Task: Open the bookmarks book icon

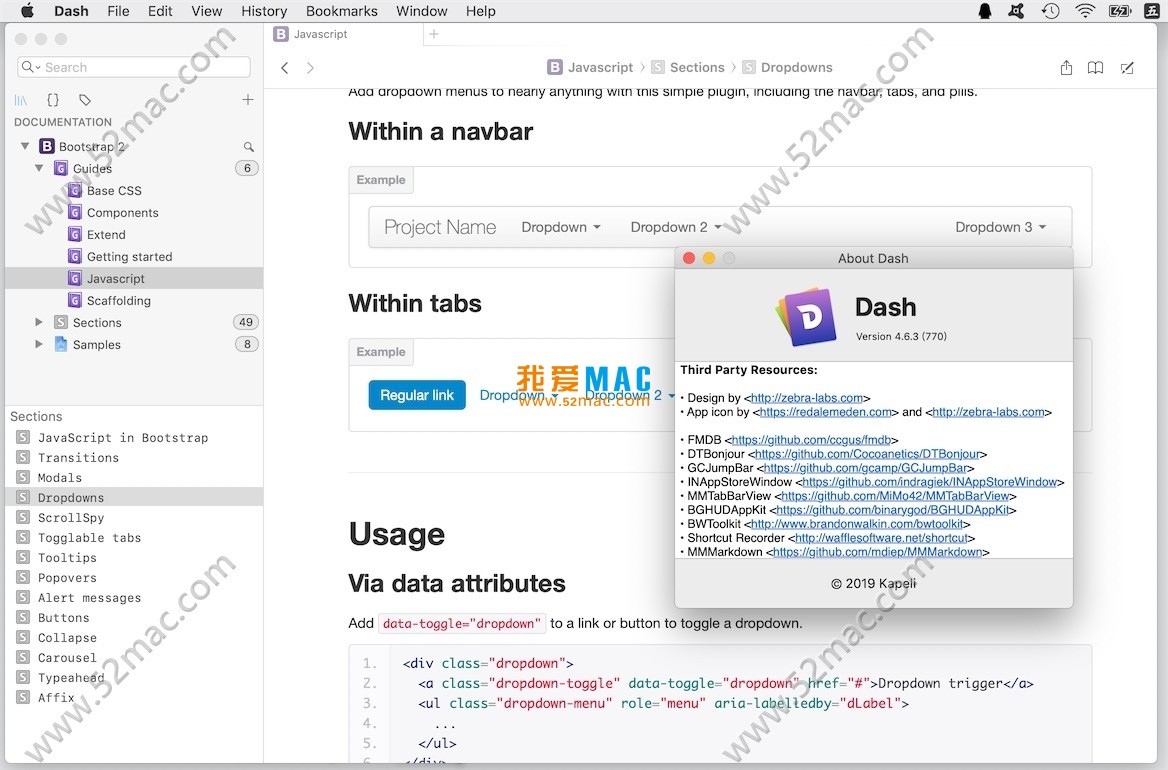Action: [1095, 68]
